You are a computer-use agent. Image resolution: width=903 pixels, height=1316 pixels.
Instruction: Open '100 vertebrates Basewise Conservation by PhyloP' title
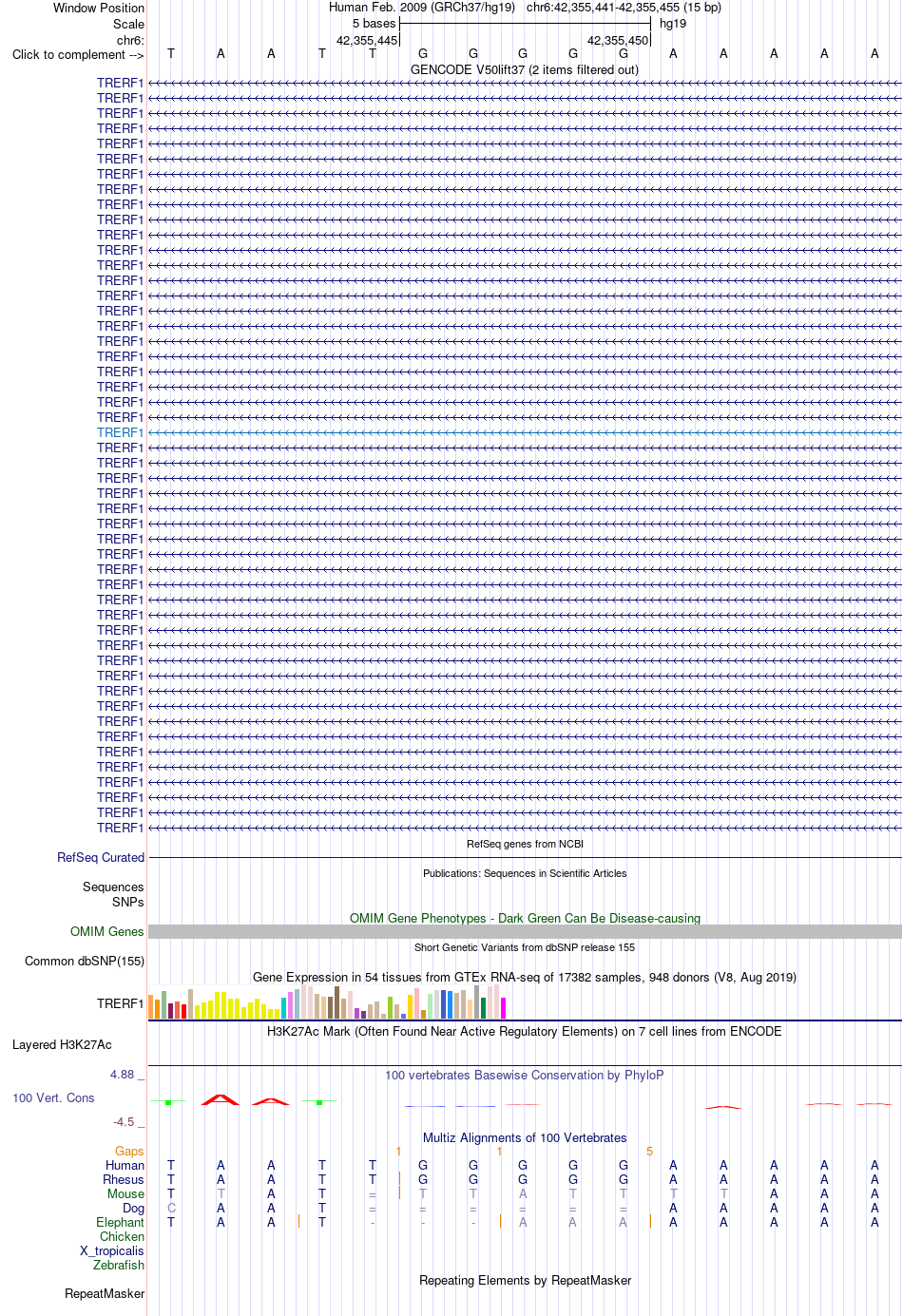pyautogui.click(x=525, y=1075)
